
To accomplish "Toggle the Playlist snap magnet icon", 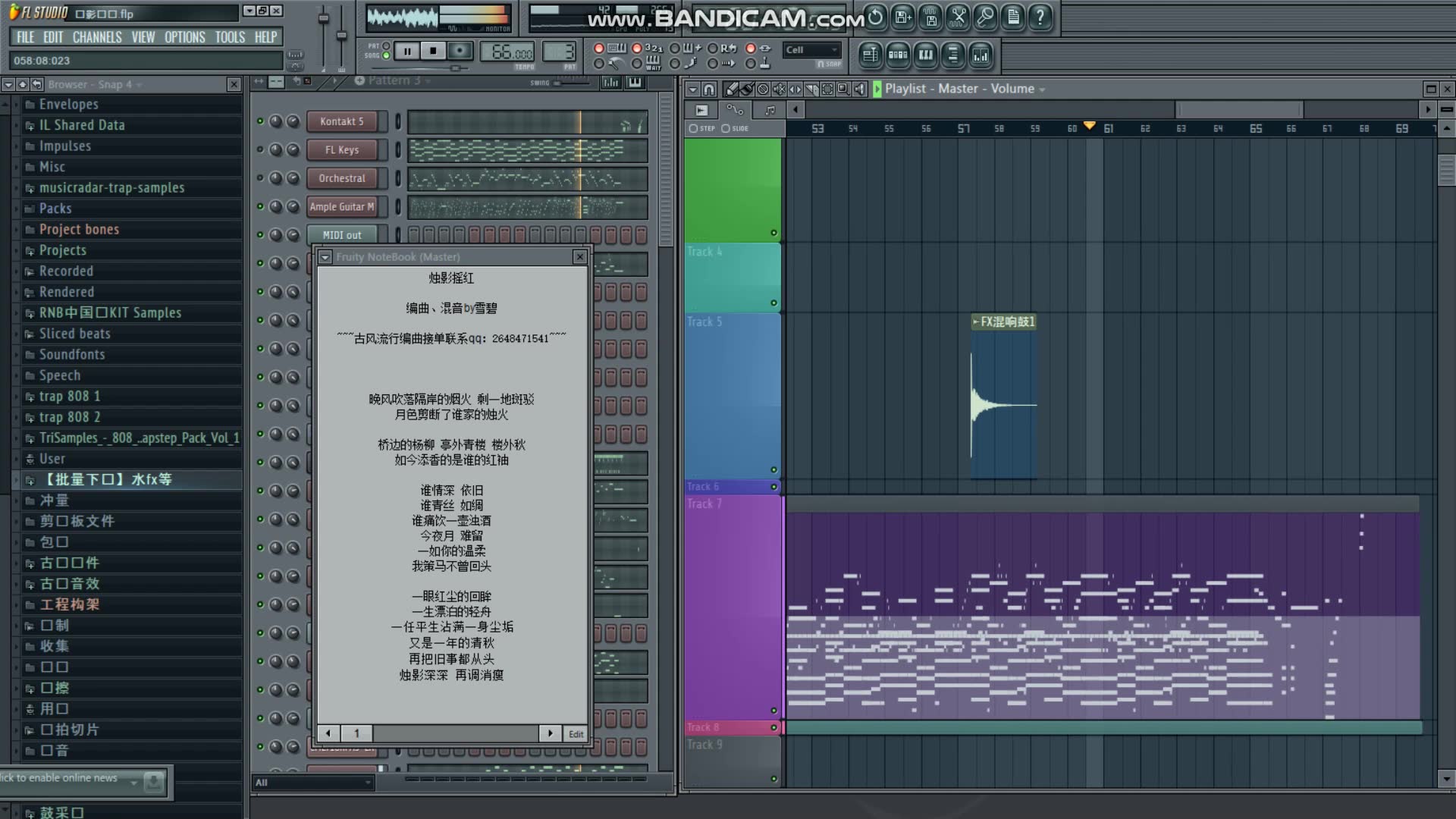I will (x=708, y=89).
